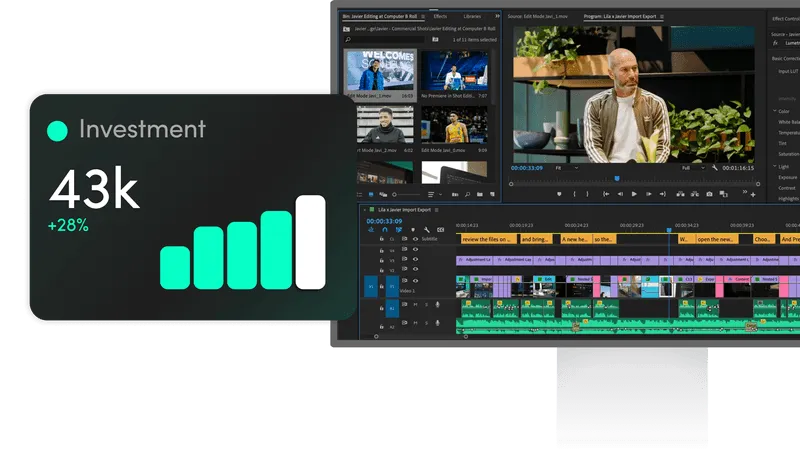Play the Program monitor video
The height and width of the screenshot is (450, 800).
[x=634, y=194]
